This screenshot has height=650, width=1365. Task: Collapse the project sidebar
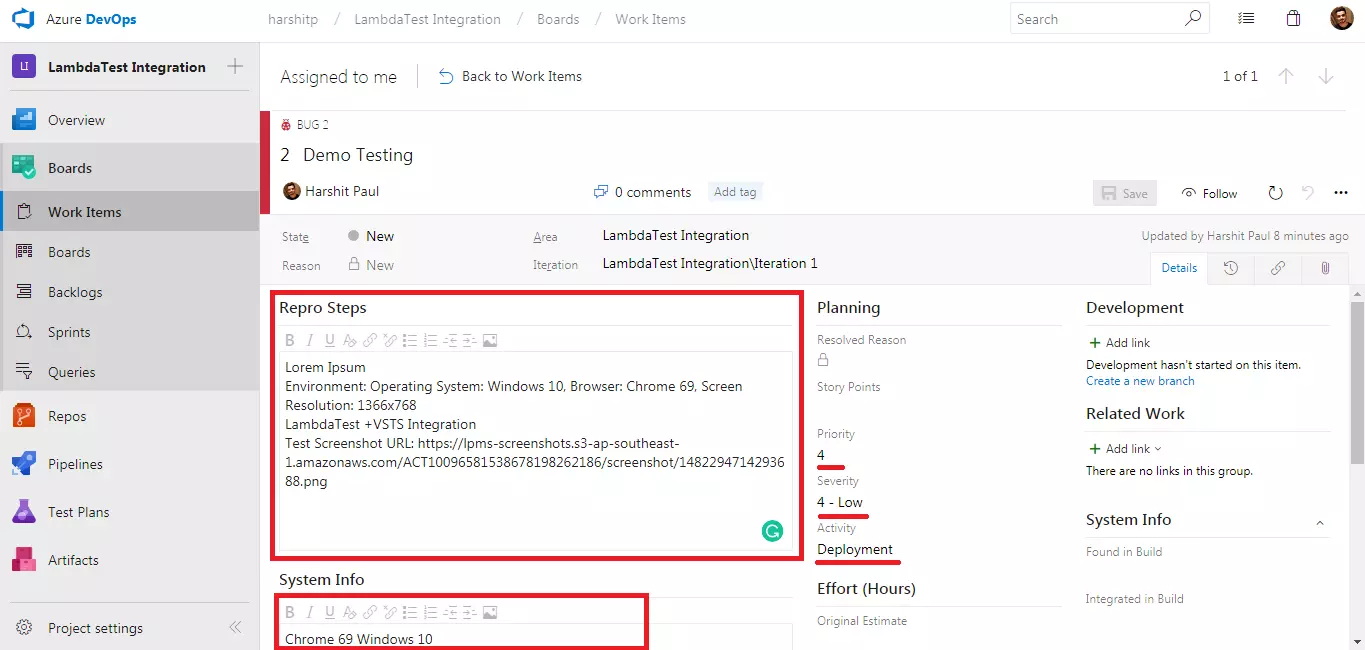(235, 627)
